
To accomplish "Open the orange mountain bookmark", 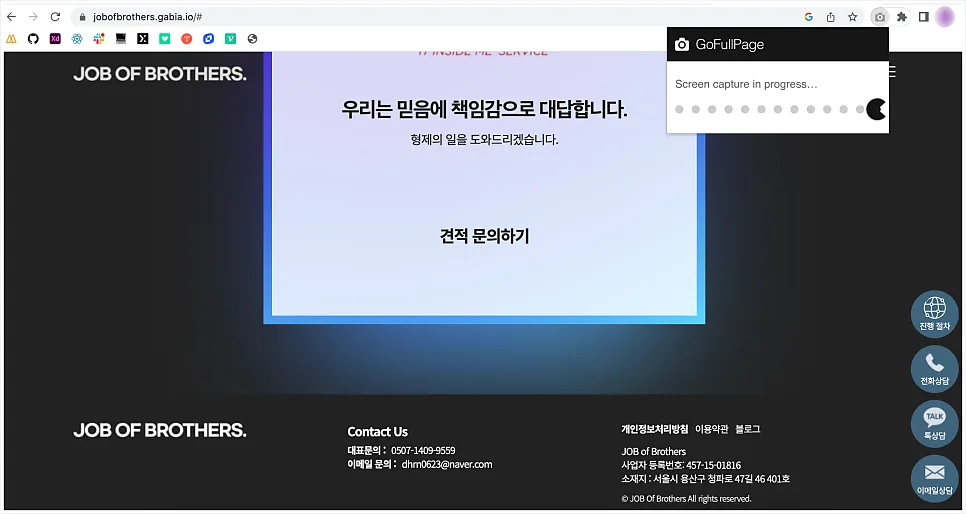I will tap(11, 39).
